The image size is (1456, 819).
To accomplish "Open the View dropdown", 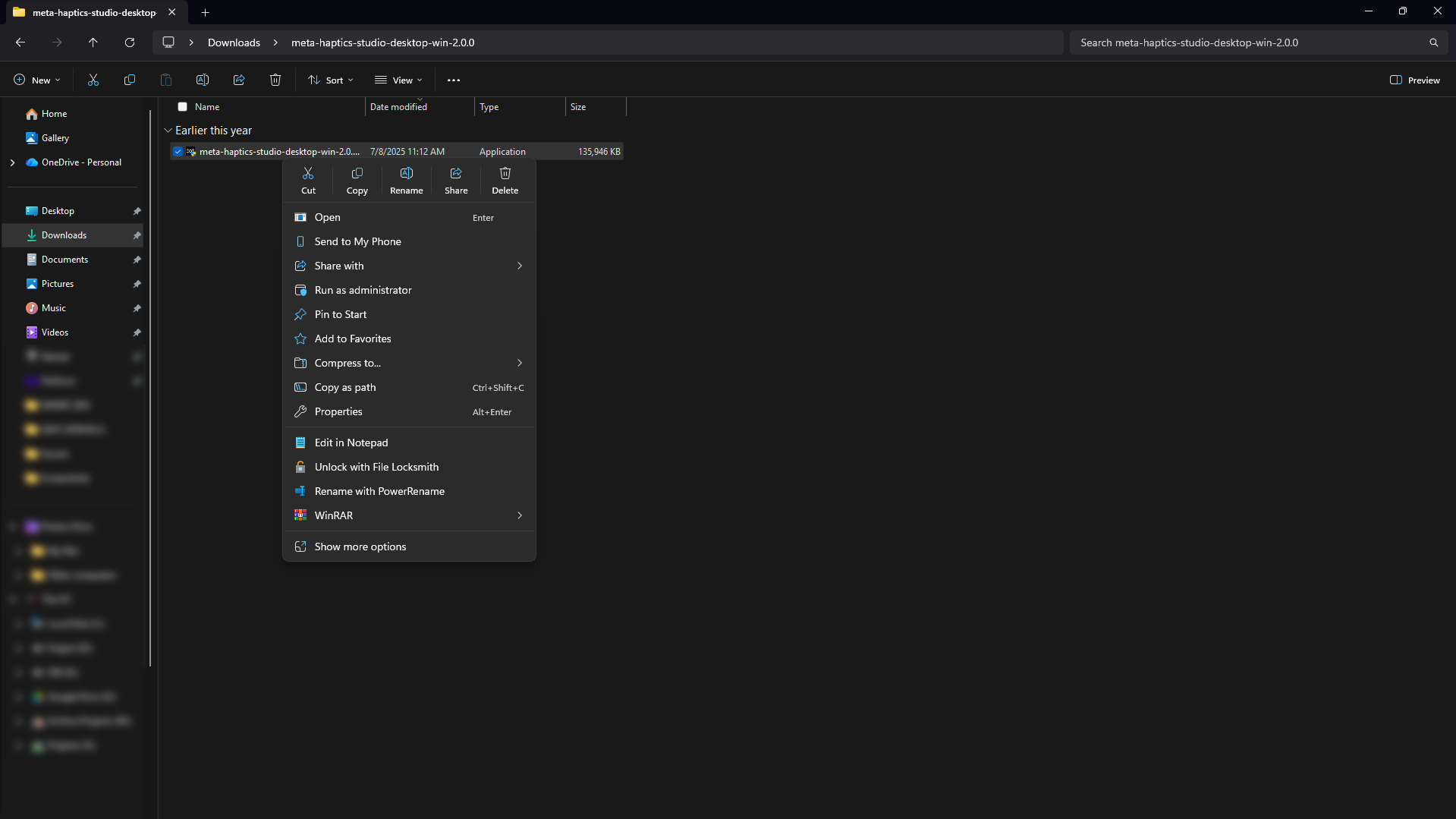I will (x=398, y=80).
